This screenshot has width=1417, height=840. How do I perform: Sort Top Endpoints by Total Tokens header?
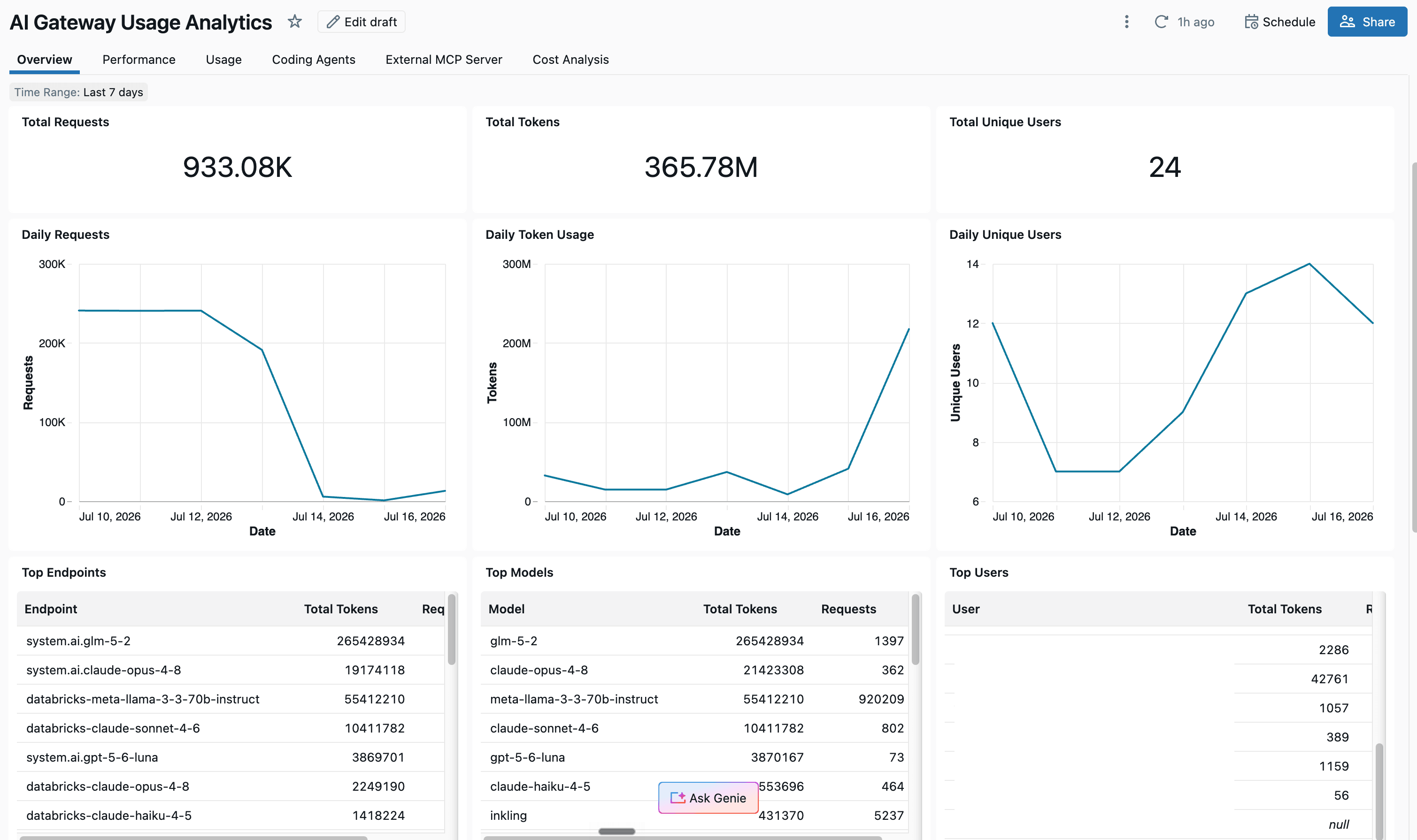[x=340, y=609]
